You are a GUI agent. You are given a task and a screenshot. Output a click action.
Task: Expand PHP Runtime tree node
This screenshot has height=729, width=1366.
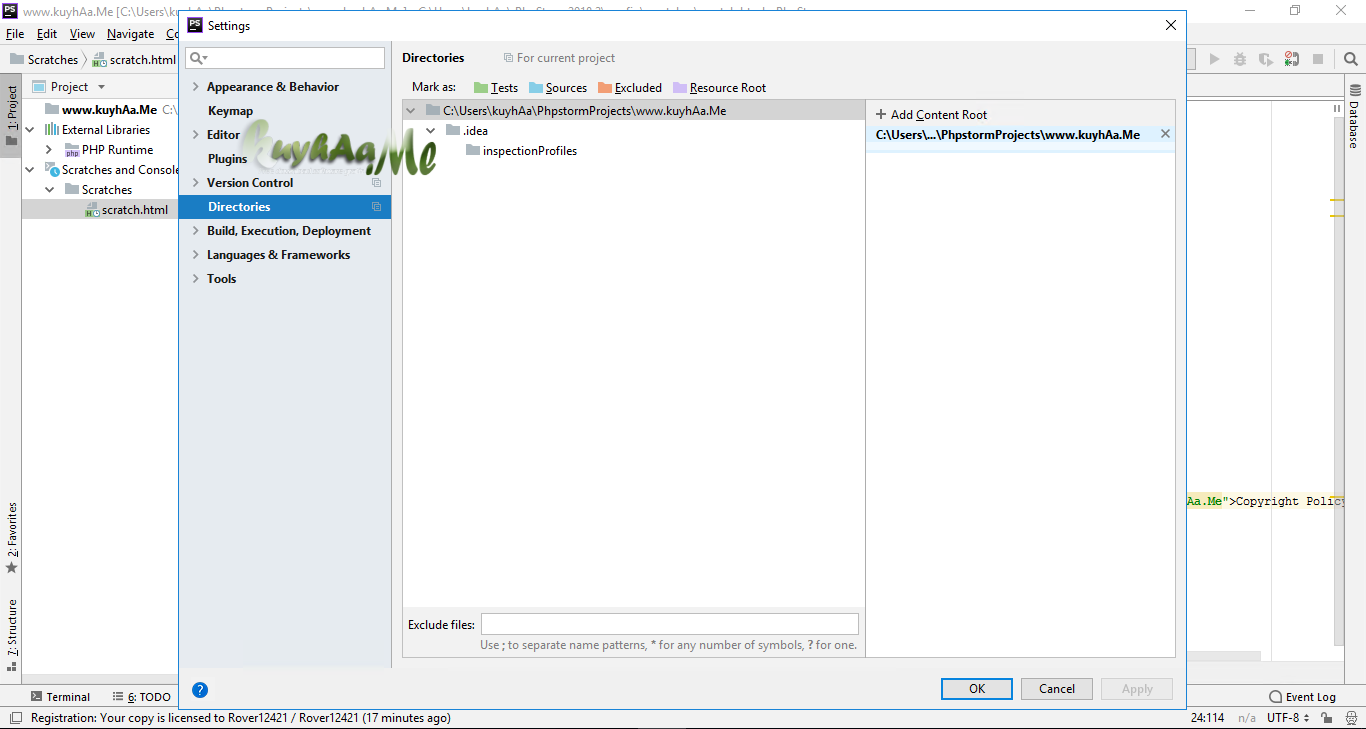click(50, 150)
